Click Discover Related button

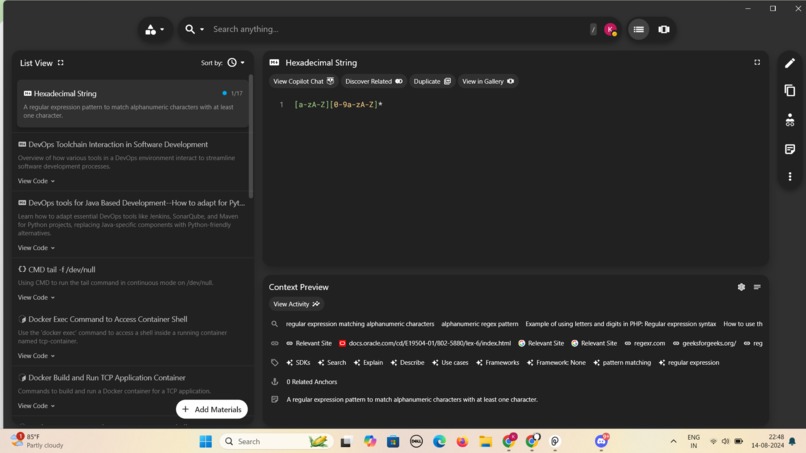(x=374, y=81)
